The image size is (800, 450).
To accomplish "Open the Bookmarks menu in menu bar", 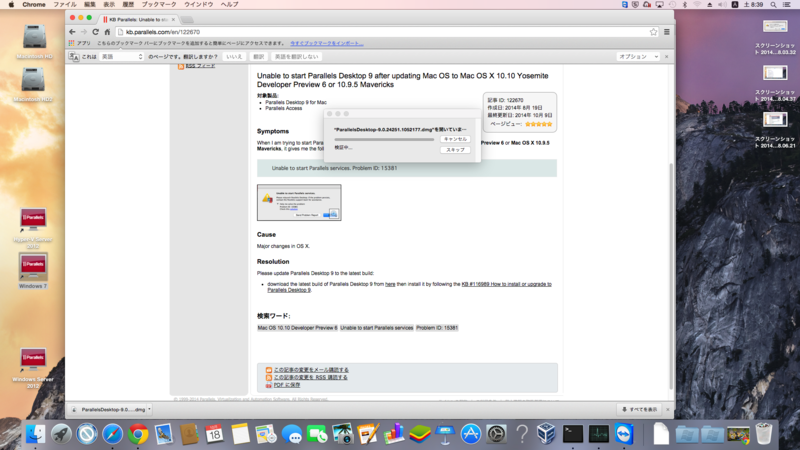I will point(159,5).
